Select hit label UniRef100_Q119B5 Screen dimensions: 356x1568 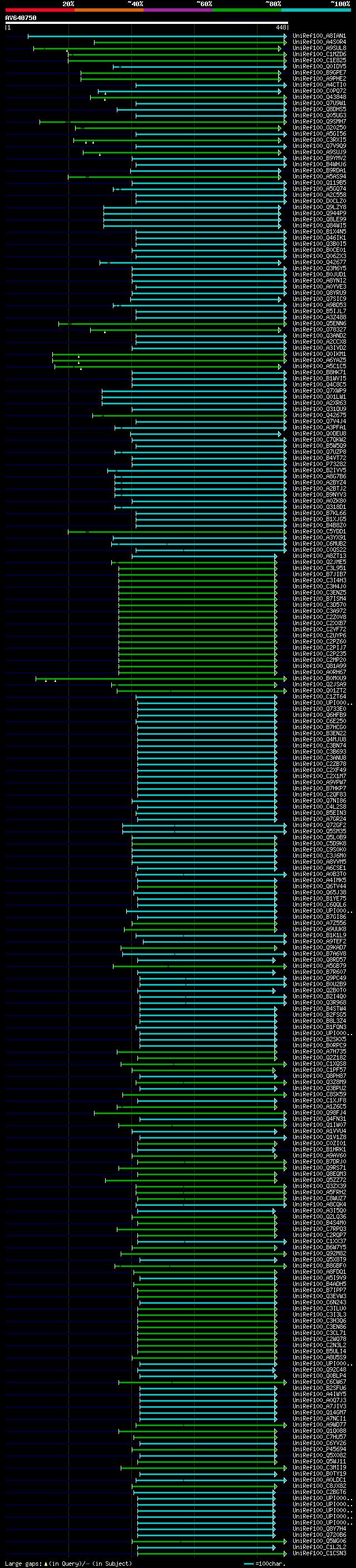coord(319,182)
